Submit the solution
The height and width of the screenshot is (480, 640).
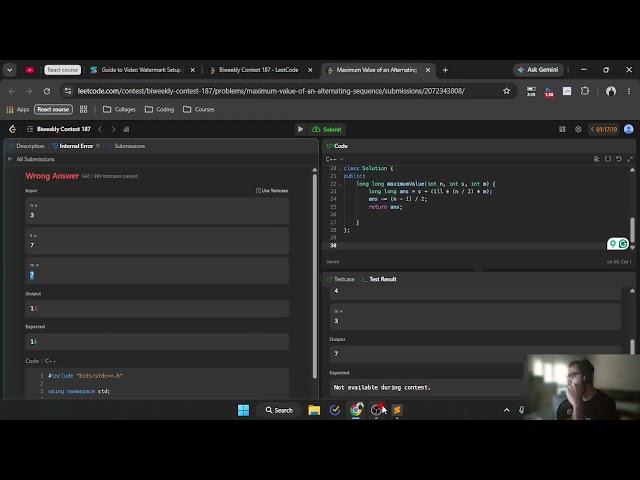point(327,129)
